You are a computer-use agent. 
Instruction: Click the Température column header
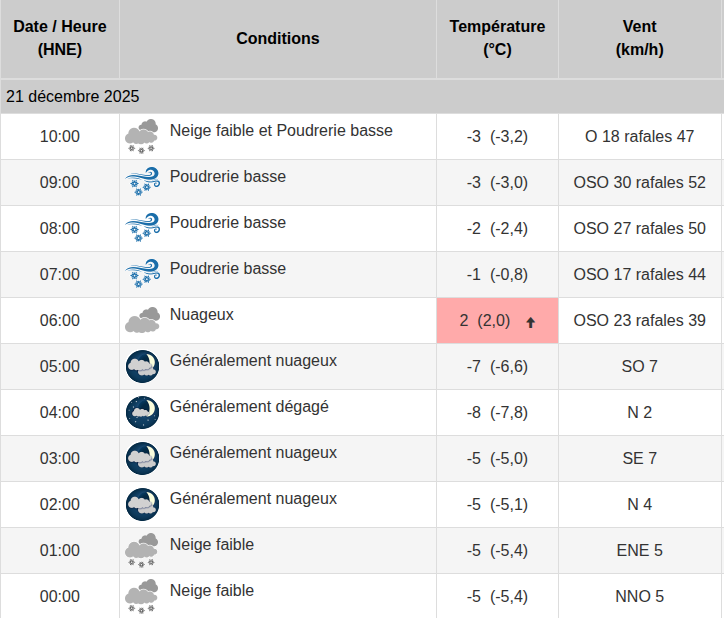[497, 38]
